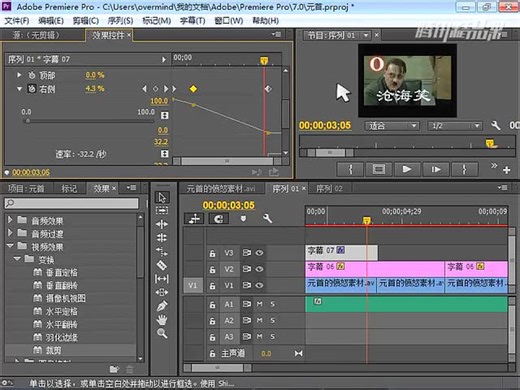Collapse the 视频效果 folder
The image size is (520, 390).
click(10, 246)
